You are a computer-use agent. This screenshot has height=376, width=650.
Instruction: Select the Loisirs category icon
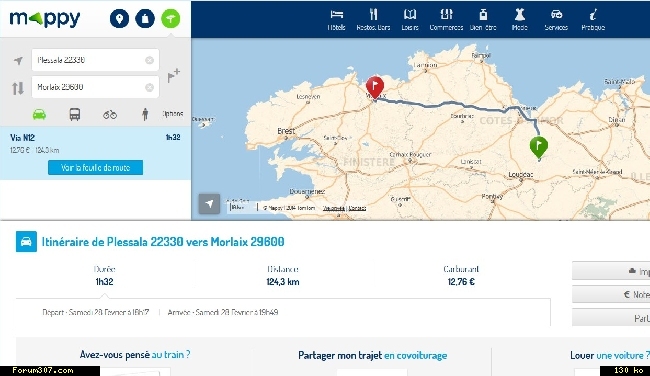[410, 15]
